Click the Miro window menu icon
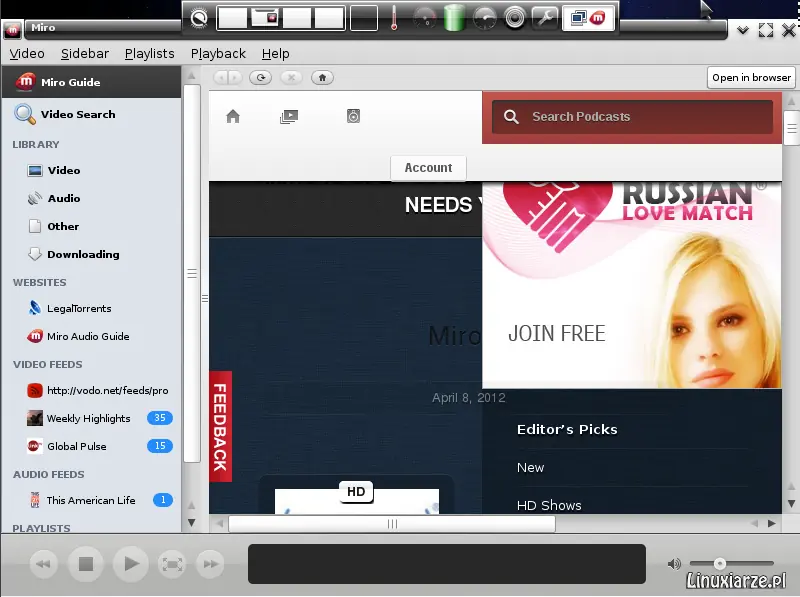Screen dimensions: 800x597 point(12,30)
